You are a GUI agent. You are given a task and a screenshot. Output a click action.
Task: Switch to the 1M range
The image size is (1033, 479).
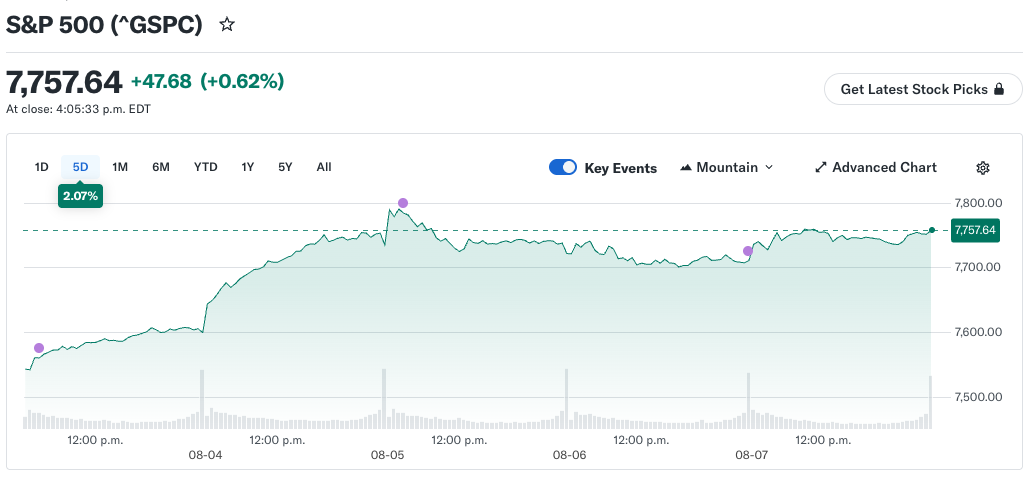120,167
